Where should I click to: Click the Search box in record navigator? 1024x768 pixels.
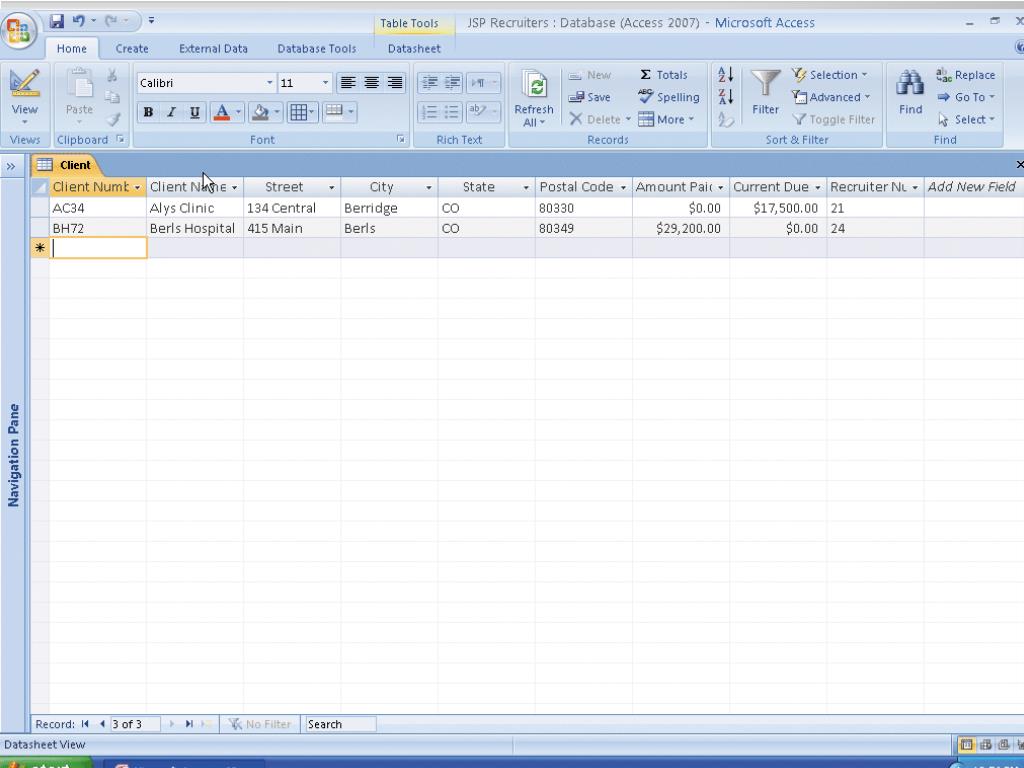coord(340,724)
